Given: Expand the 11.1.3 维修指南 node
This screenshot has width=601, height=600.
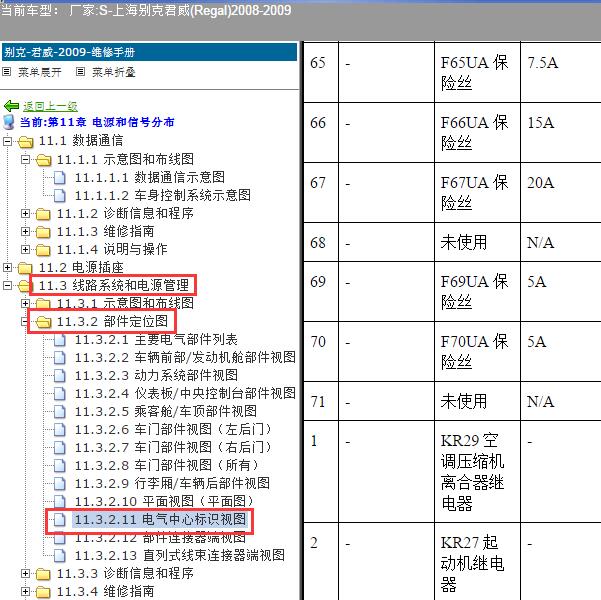Looking at the screenshot, I should coord(25,231).
